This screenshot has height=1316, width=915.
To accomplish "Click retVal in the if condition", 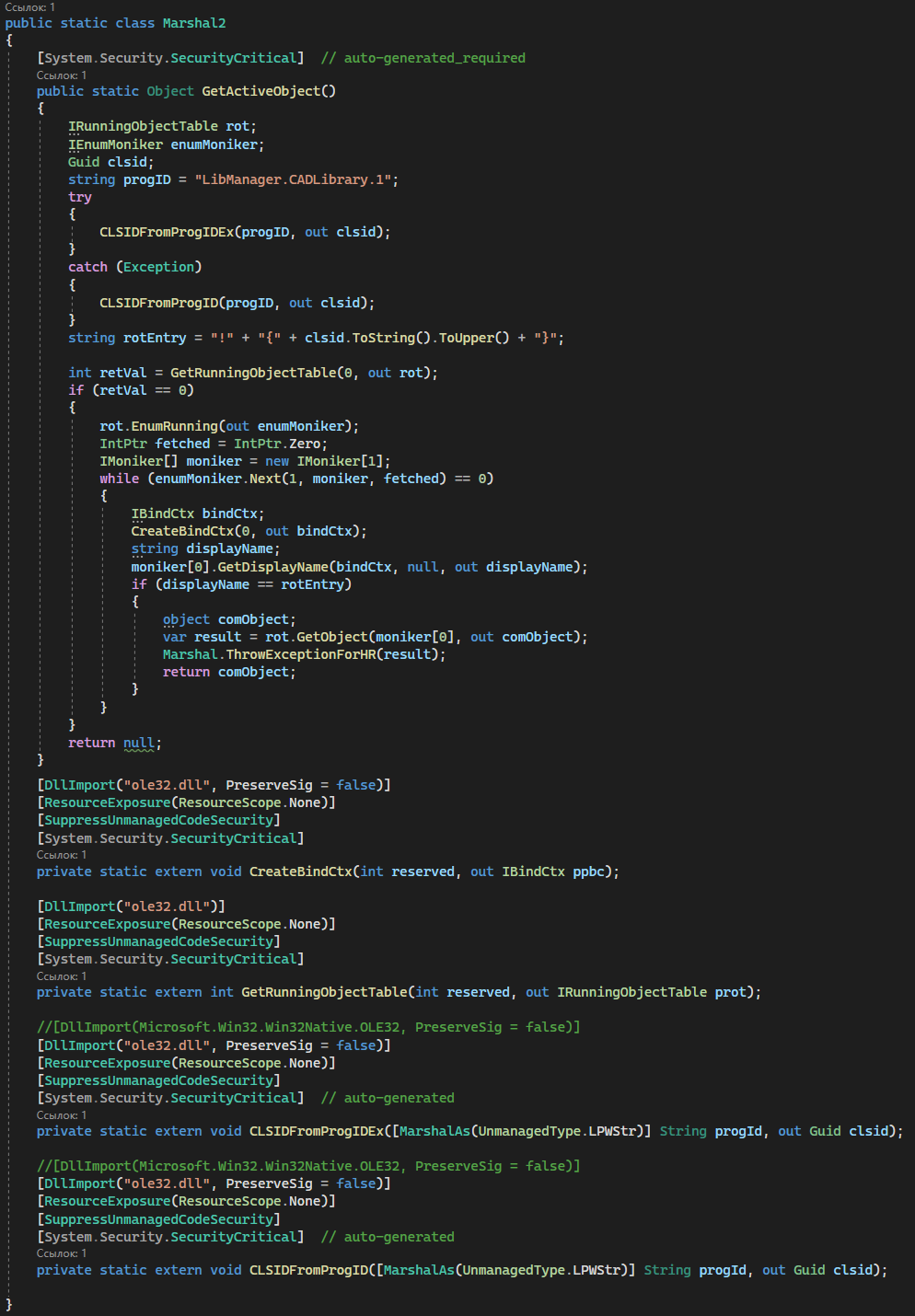I will (x=123, y=390).
